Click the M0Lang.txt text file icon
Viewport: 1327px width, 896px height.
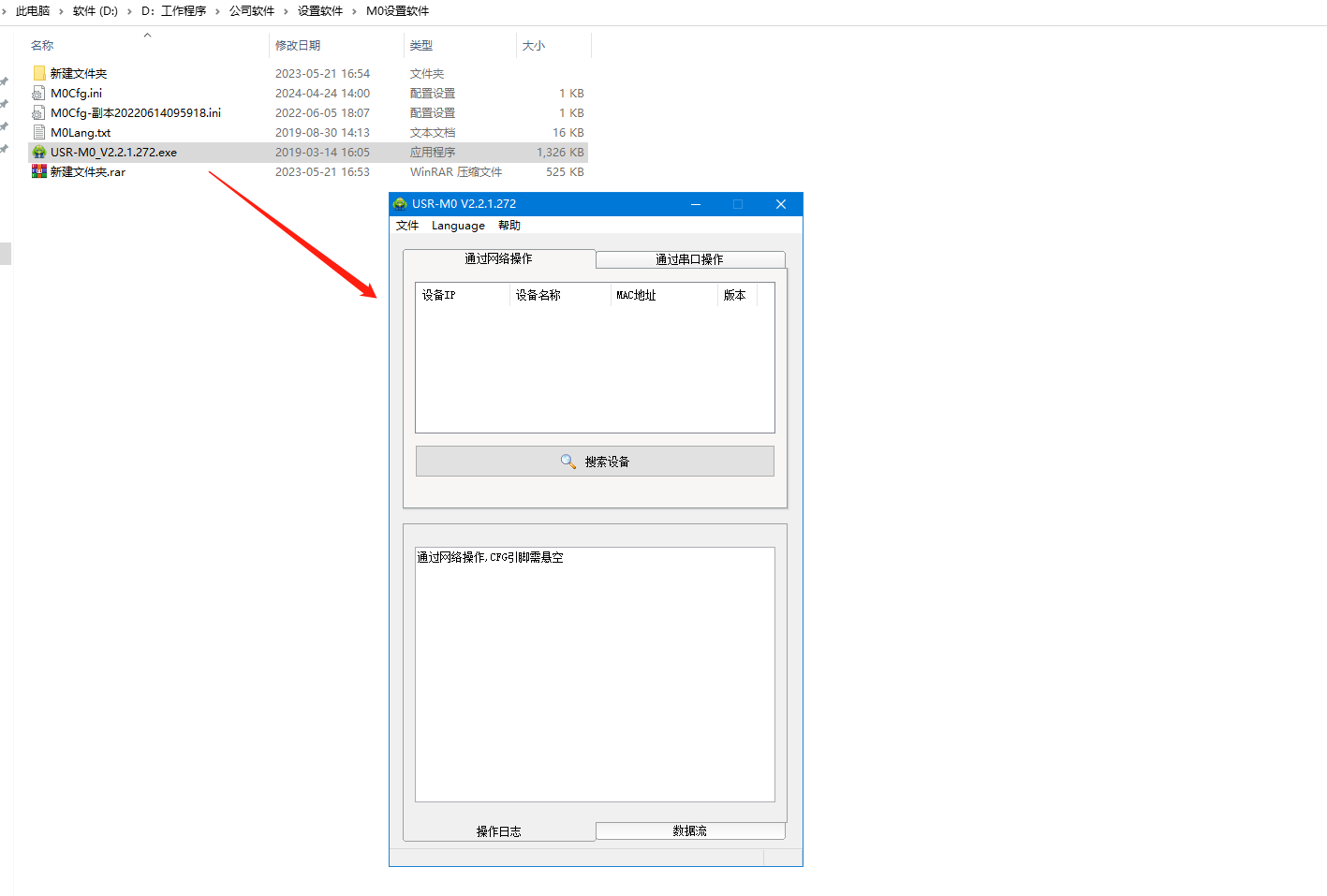pos(39,132)
